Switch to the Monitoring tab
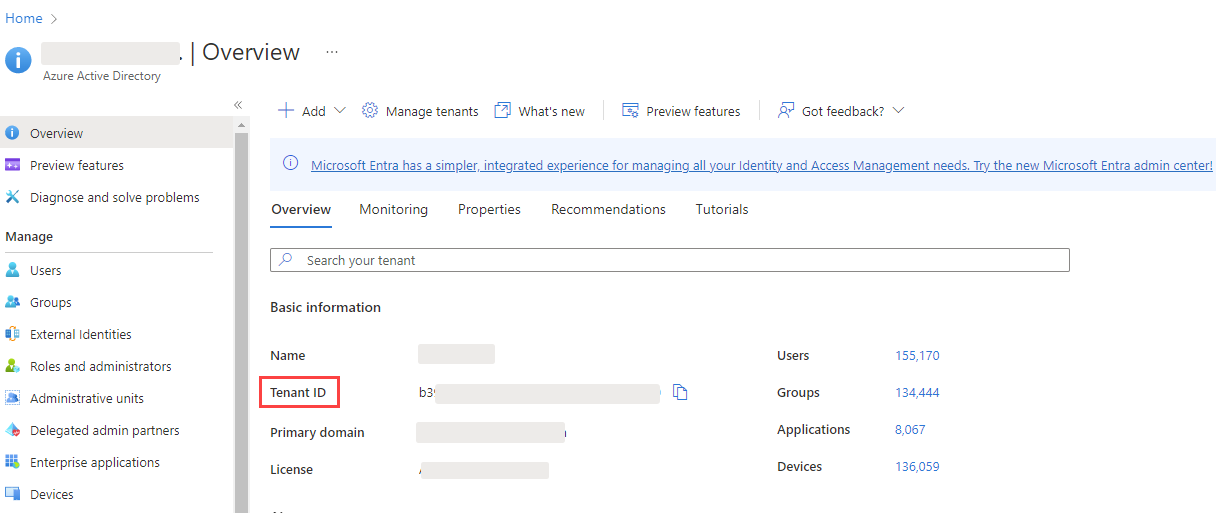Screen dimensions: 1216x513 point(393,209)
